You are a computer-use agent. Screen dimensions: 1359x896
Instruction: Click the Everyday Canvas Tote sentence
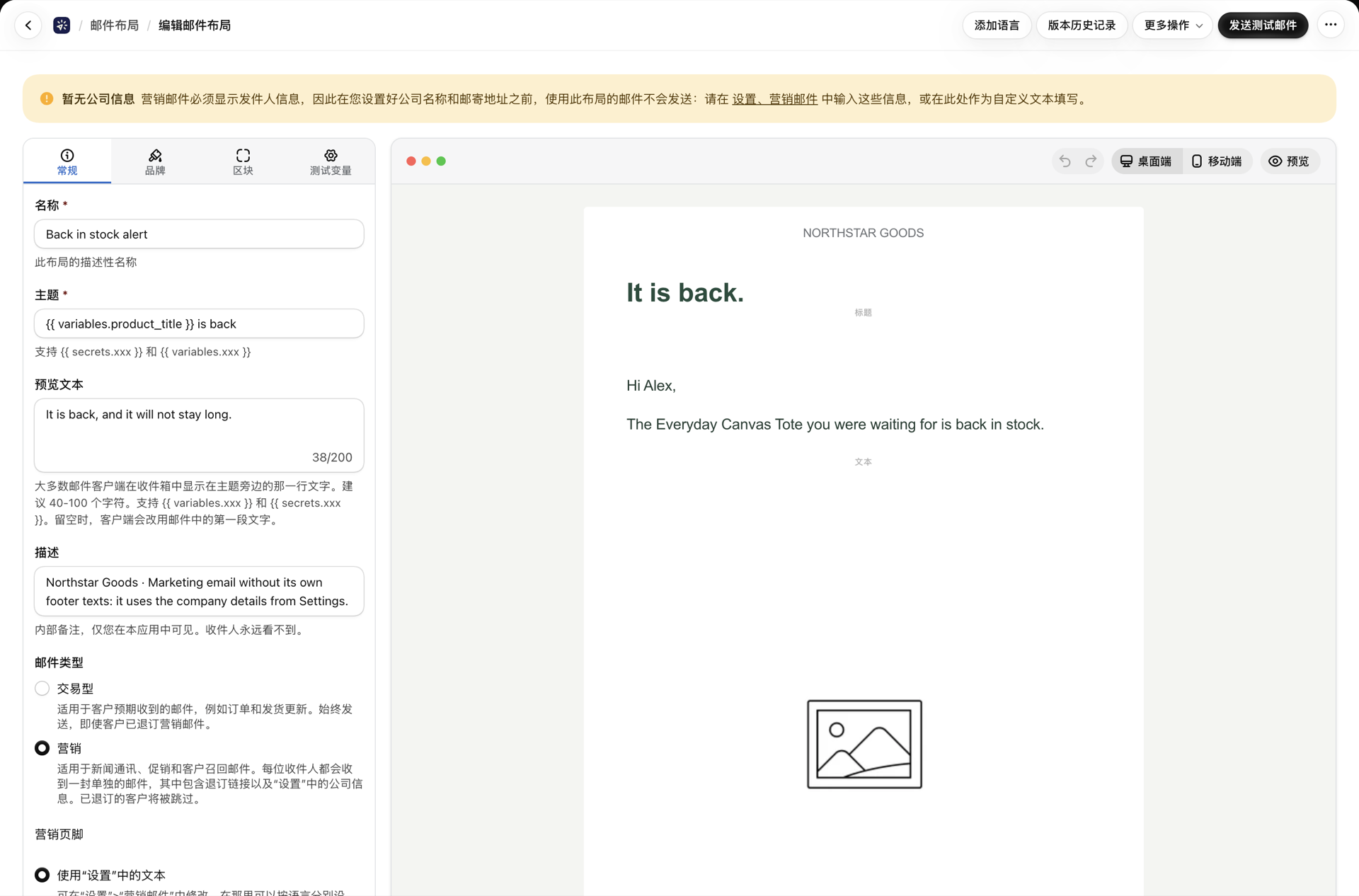point(835,425)
